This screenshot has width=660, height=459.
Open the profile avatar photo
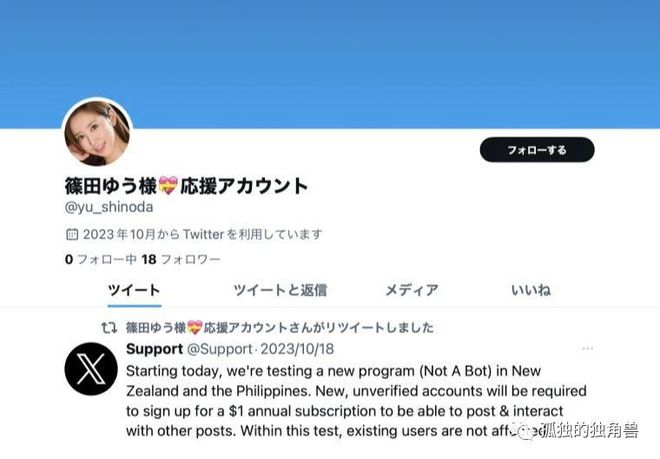tap(97, 133)
